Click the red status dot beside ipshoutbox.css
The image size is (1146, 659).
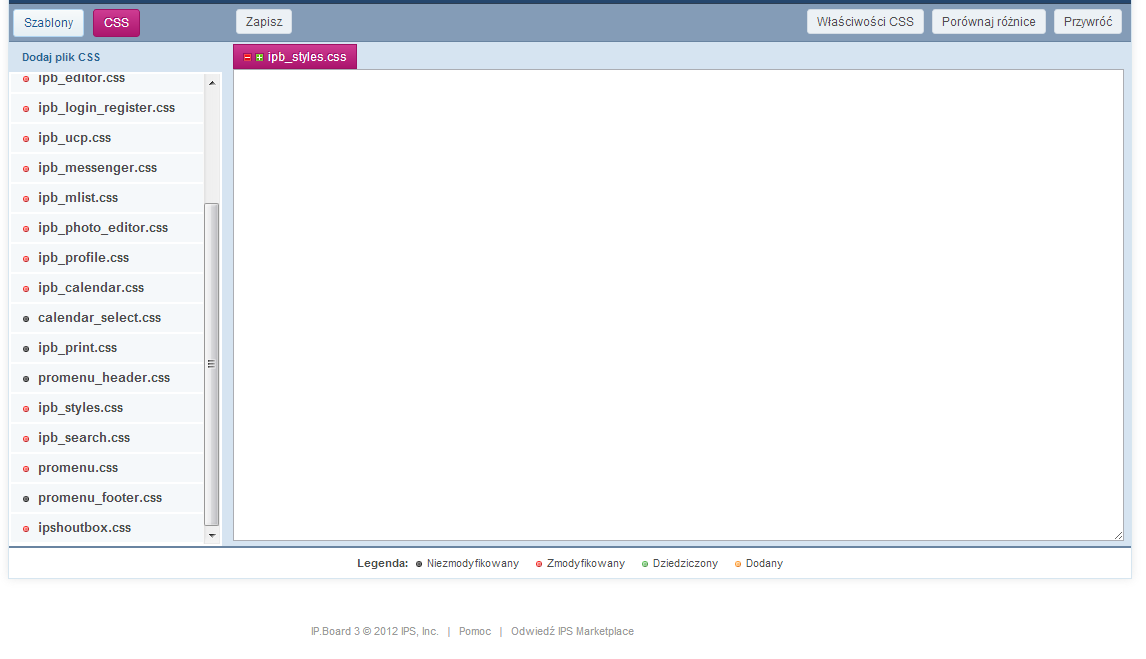coord(26,529)
